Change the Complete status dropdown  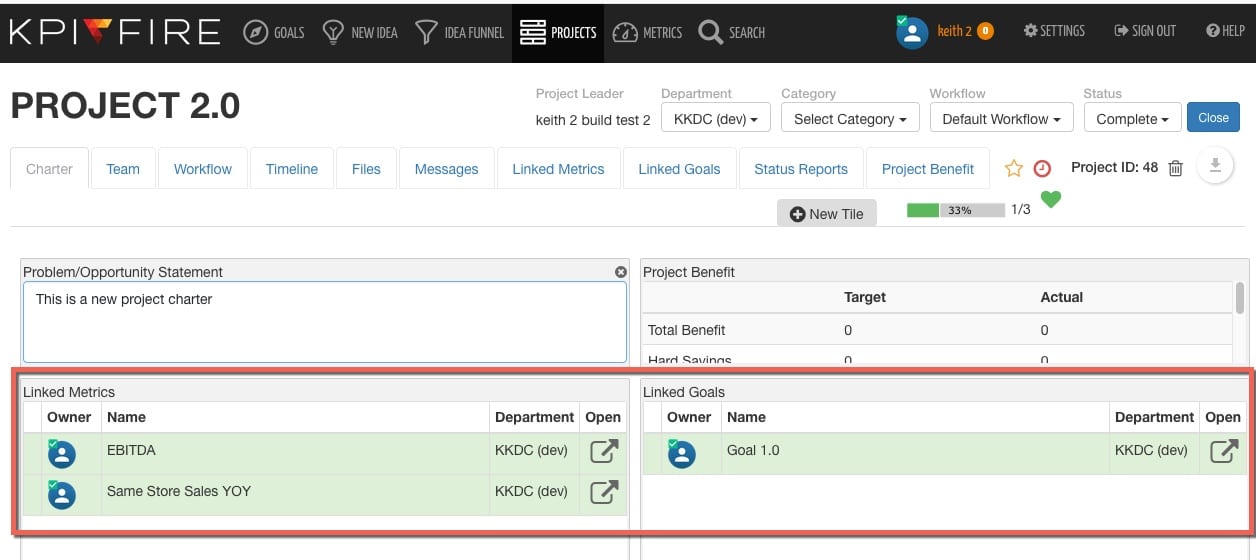click(1132, 118)
